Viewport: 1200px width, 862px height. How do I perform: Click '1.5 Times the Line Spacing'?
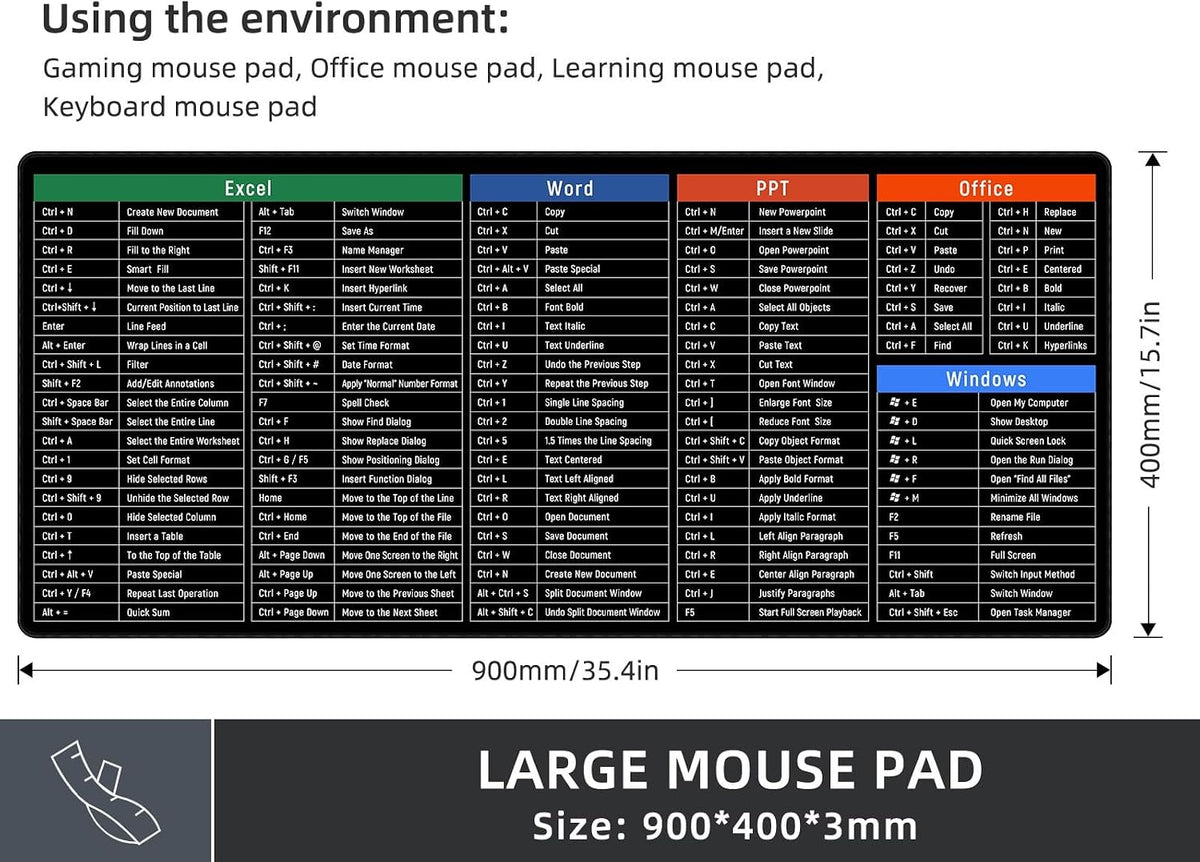pyautogui.click(x=604, y=441)
